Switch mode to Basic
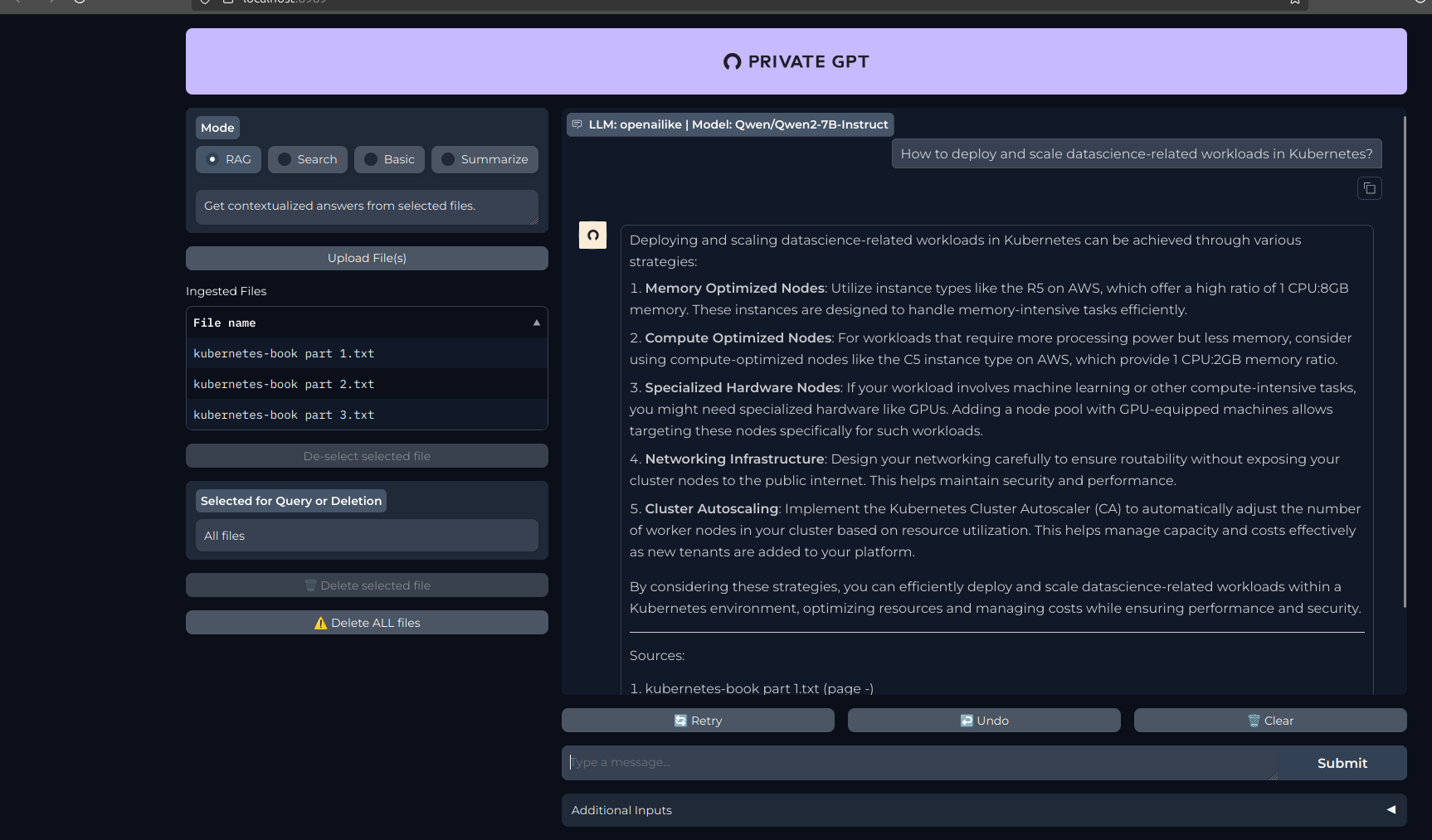This screenshot has height=840, width=1432. tap(371, 159)
